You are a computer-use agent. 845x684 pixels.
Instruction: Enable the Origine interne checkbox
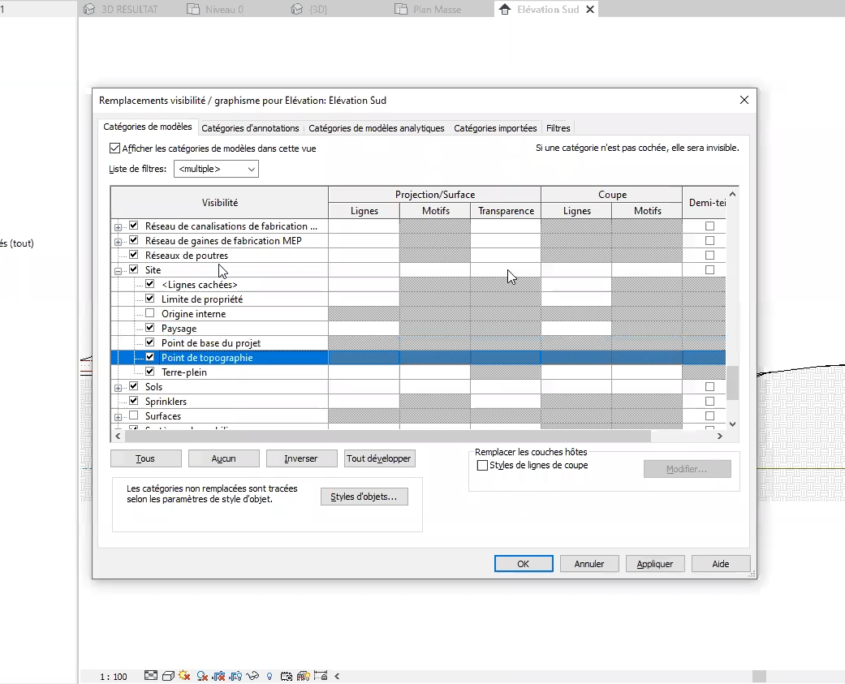point(150,313)
